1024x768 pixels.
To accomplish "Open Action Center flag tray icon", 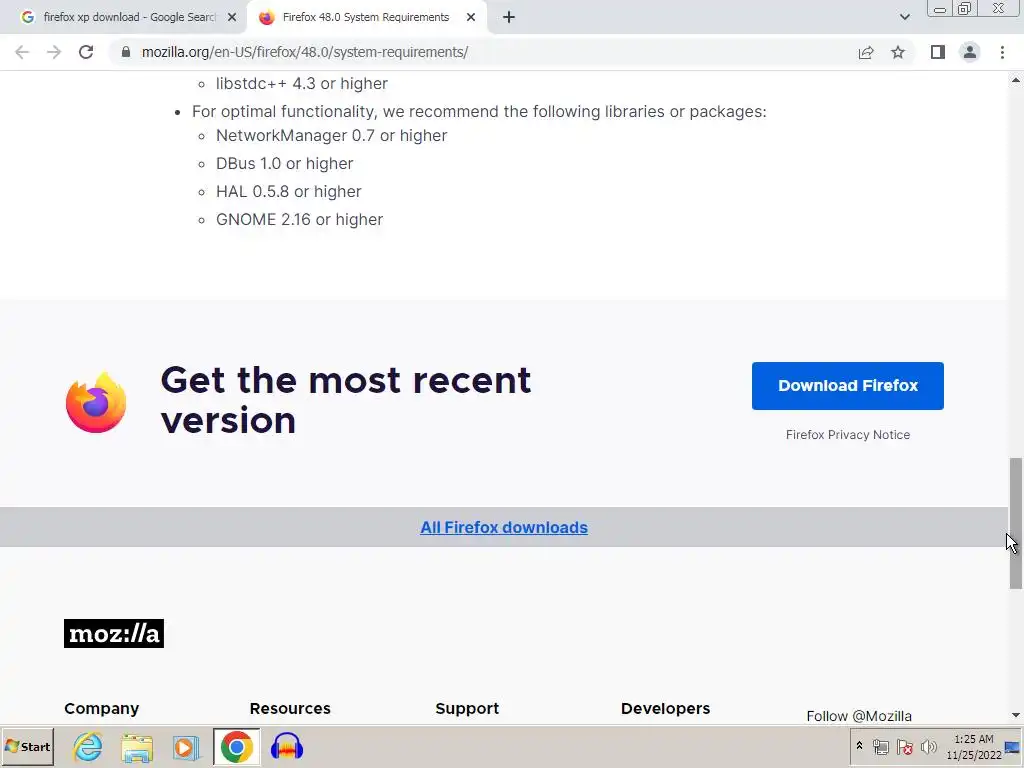I will pos(904,747).
